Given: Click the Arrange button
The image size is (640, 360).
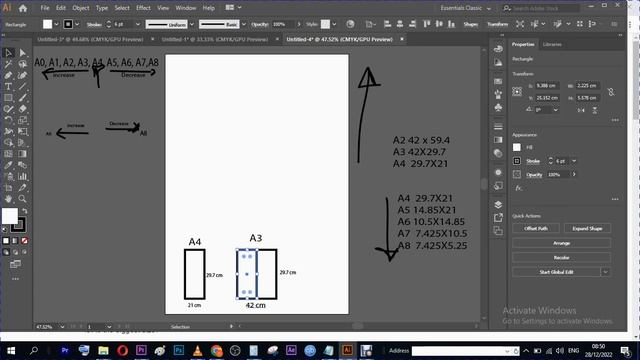Looking at the screenshot, I should click(562, 243).
